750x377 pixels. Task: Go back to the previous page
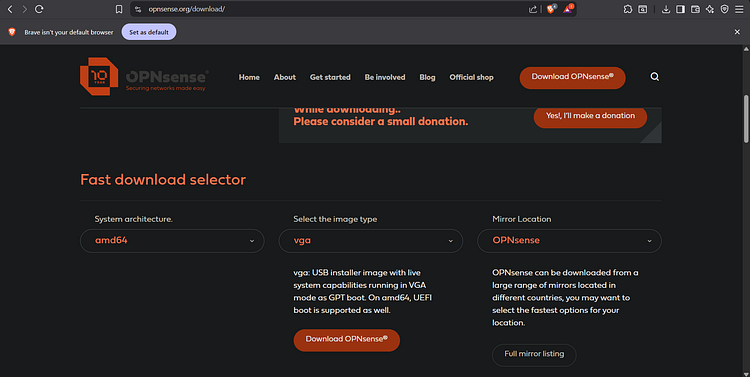coord(10,9)
